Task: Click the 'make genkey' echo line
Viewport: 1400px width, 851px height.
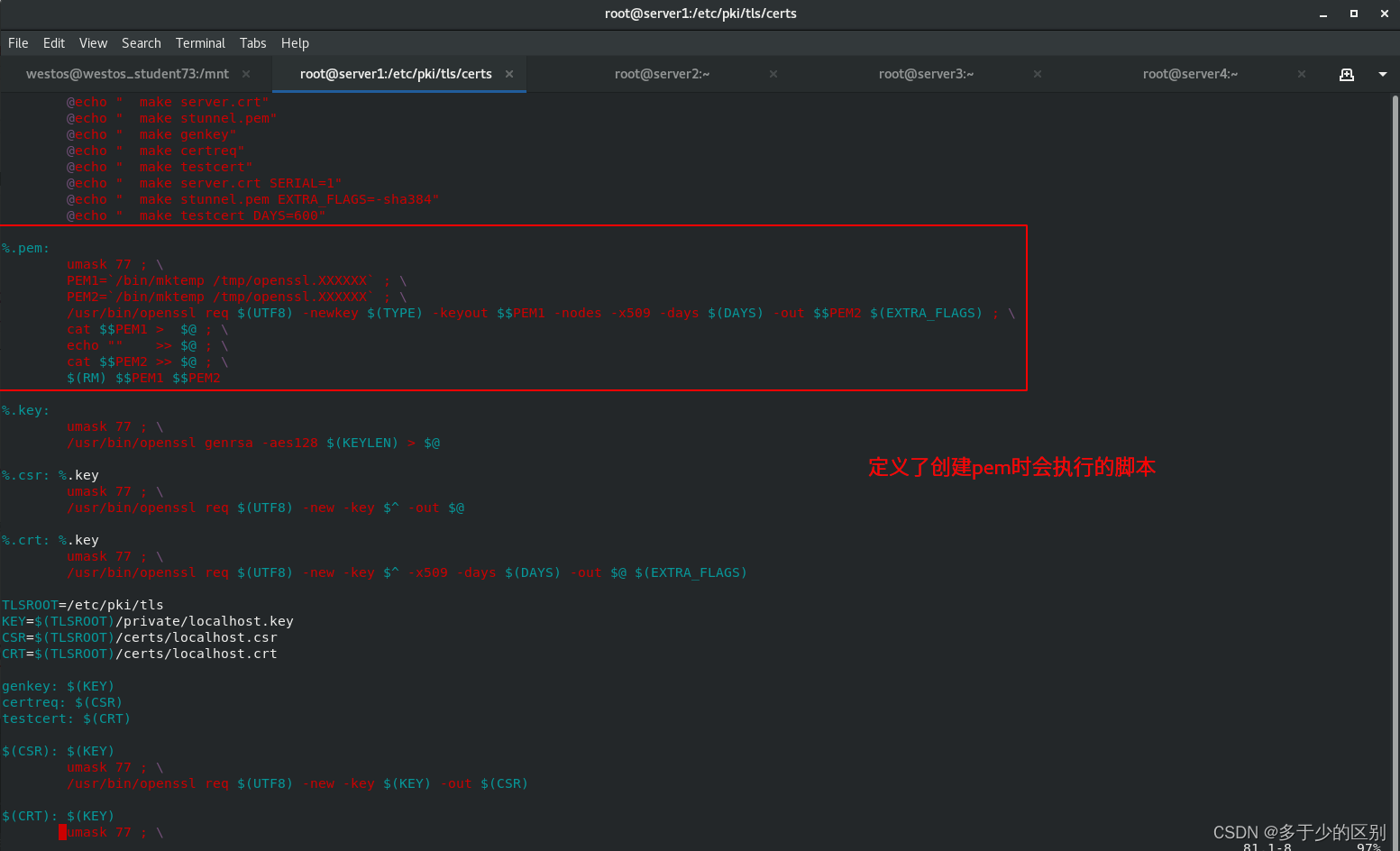Action: 151,134
